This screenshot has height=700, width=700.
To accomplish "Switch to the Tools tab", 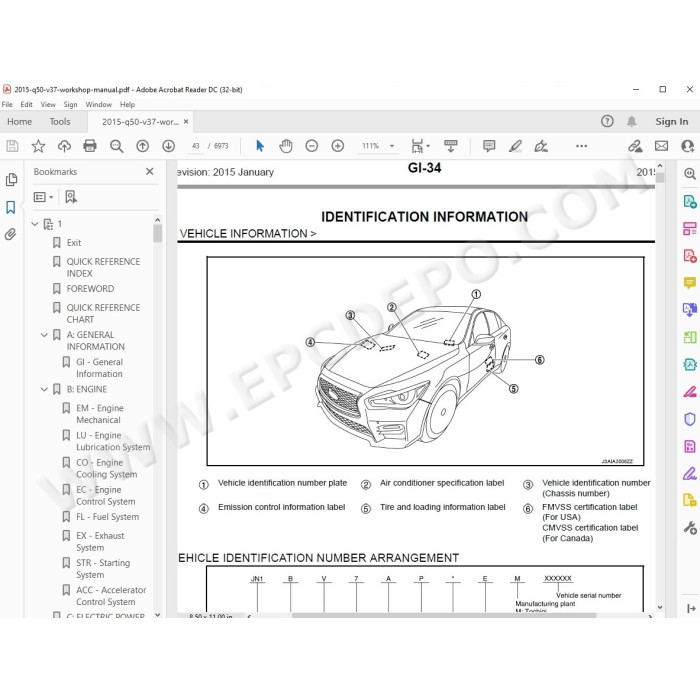I will (60, 121).
